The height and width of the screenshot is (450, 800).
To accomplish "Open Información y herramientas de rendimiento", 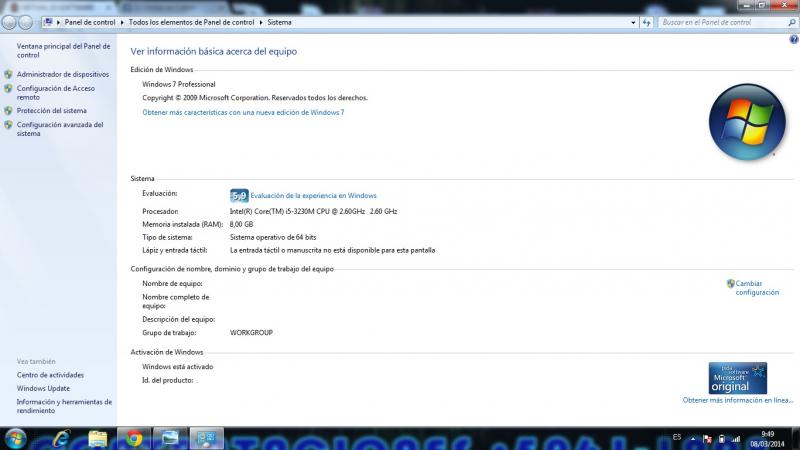I will 64,406.
